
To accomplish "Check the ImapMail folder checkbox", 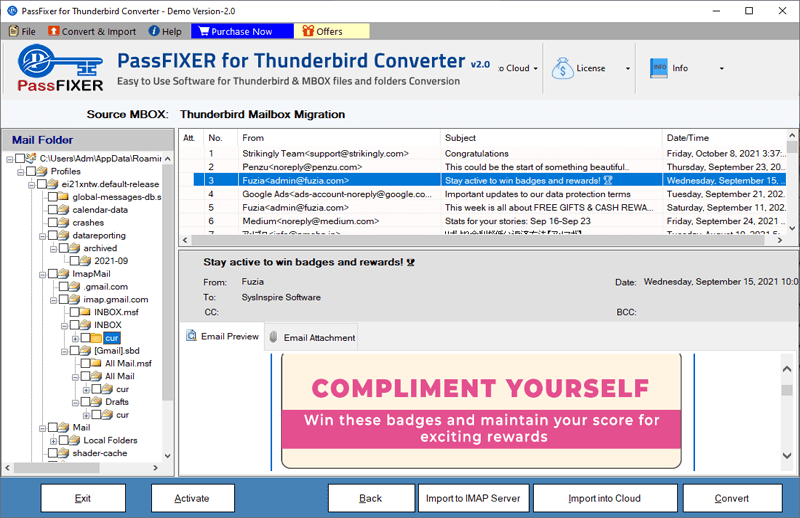I will coord(53,274).
